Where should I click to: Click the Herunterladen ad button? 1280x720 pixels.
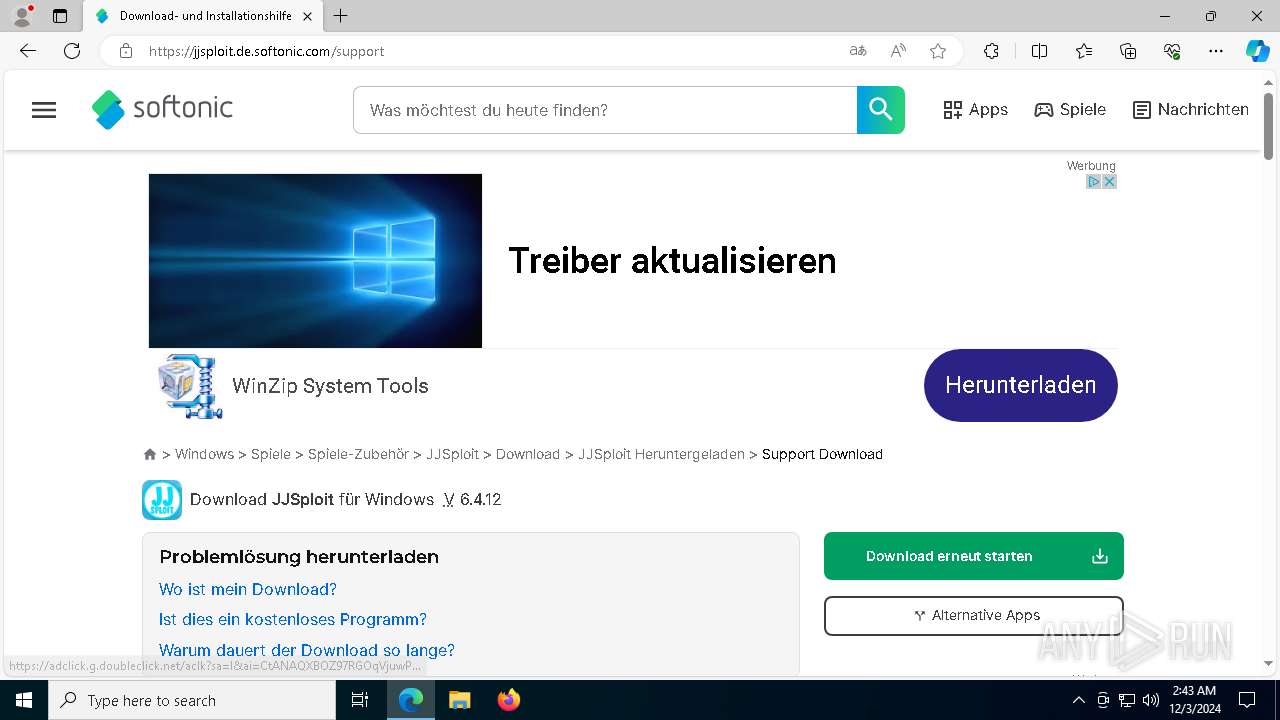click(x=1021, y=385)
